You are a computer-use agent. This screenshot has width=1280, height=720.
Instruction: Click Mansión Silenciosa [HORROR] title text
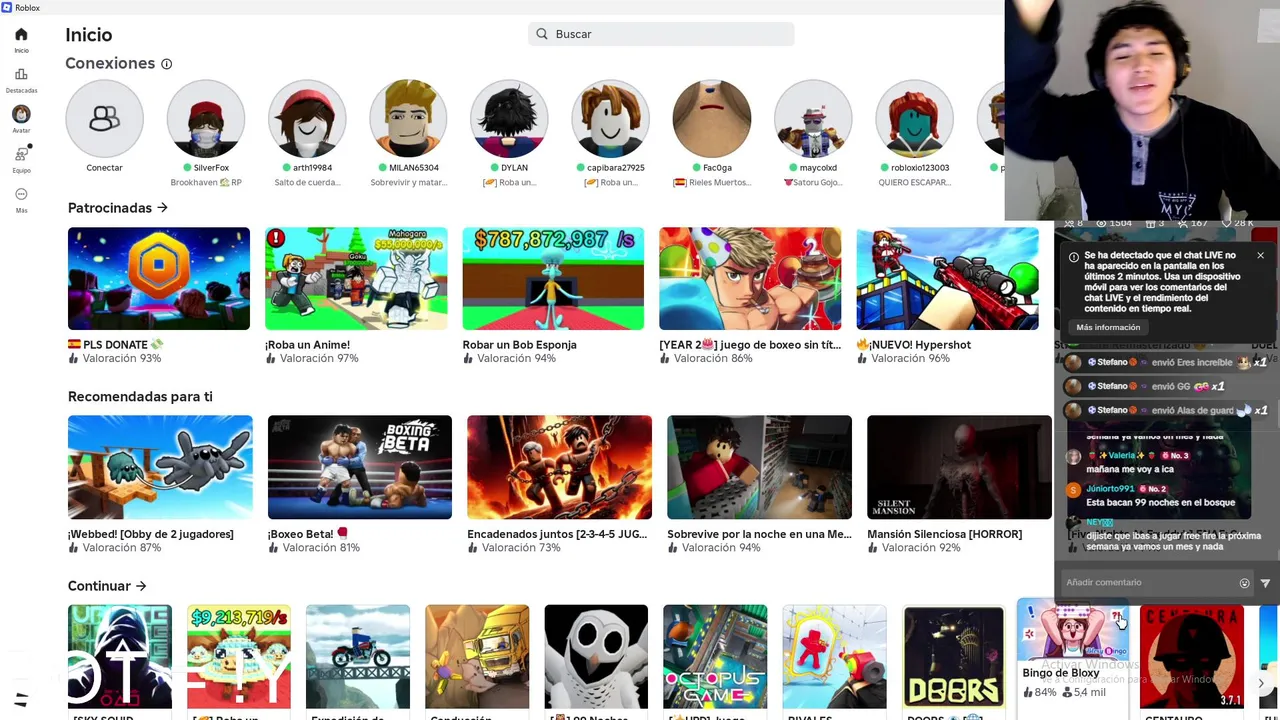point(944,534)
